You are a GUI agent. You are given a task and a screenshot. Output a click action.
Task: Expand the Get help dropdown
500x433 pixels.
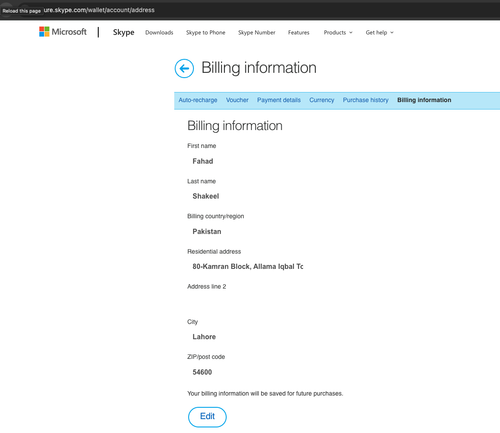(x=379, y=33)
